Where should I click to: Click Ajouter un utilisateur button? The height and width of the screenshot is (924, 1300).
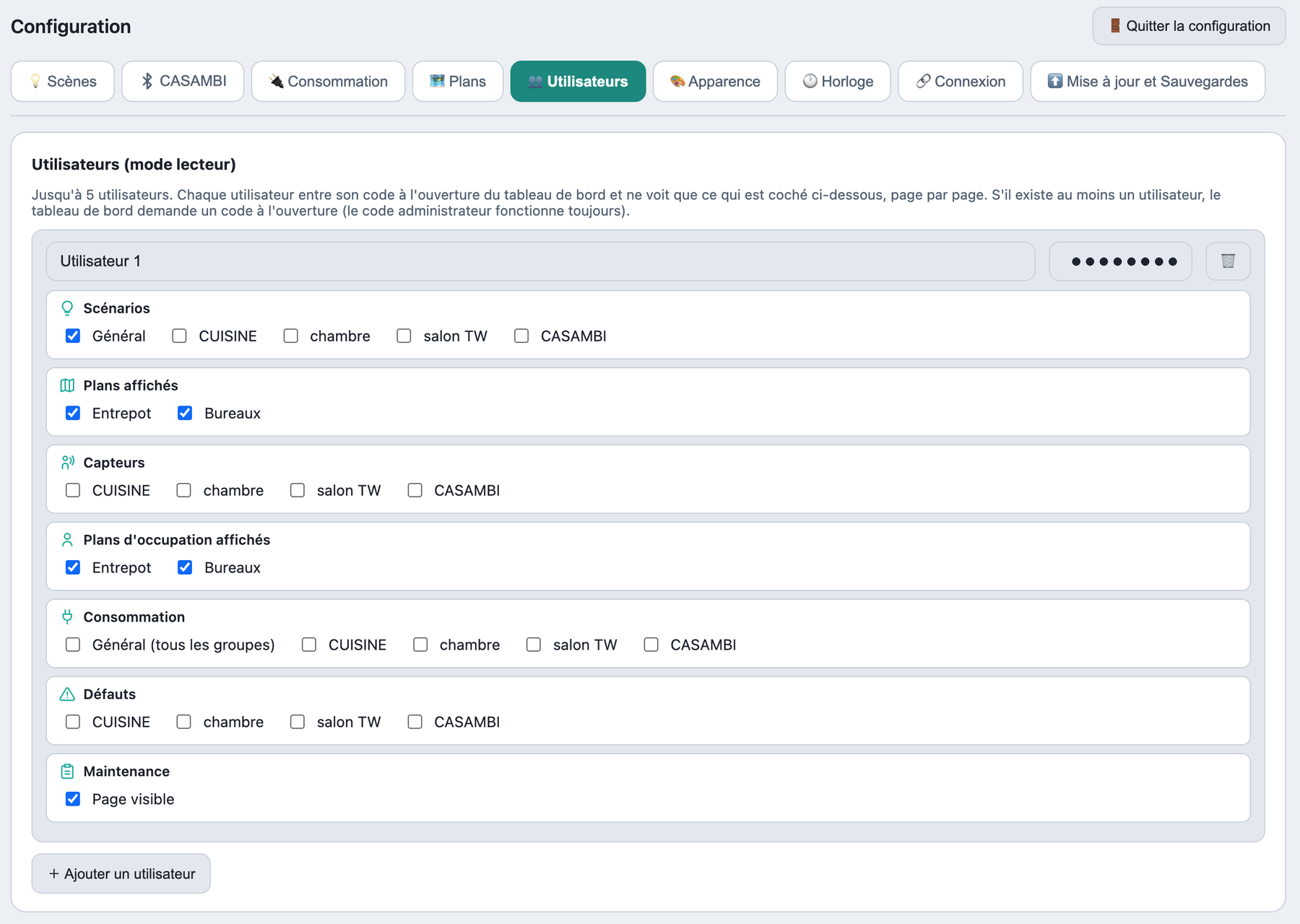(121, 873)
